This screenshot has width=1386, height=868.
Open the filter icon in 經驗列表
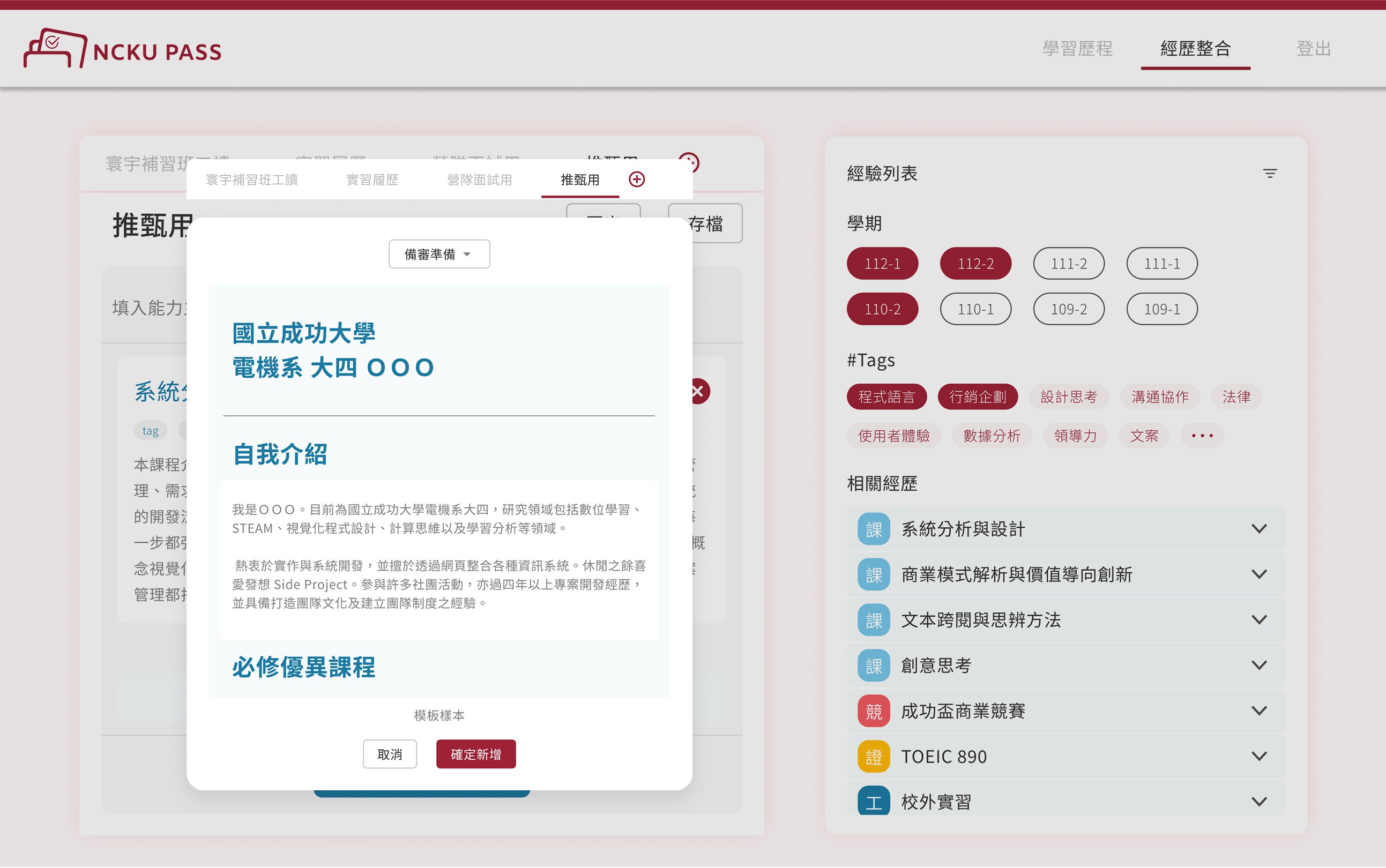(x=1270, y=174)
